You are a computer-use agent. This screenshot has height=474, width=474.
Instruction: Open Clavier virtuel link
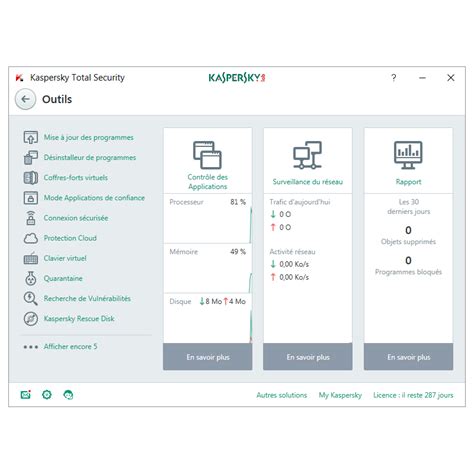coord(65,258)
